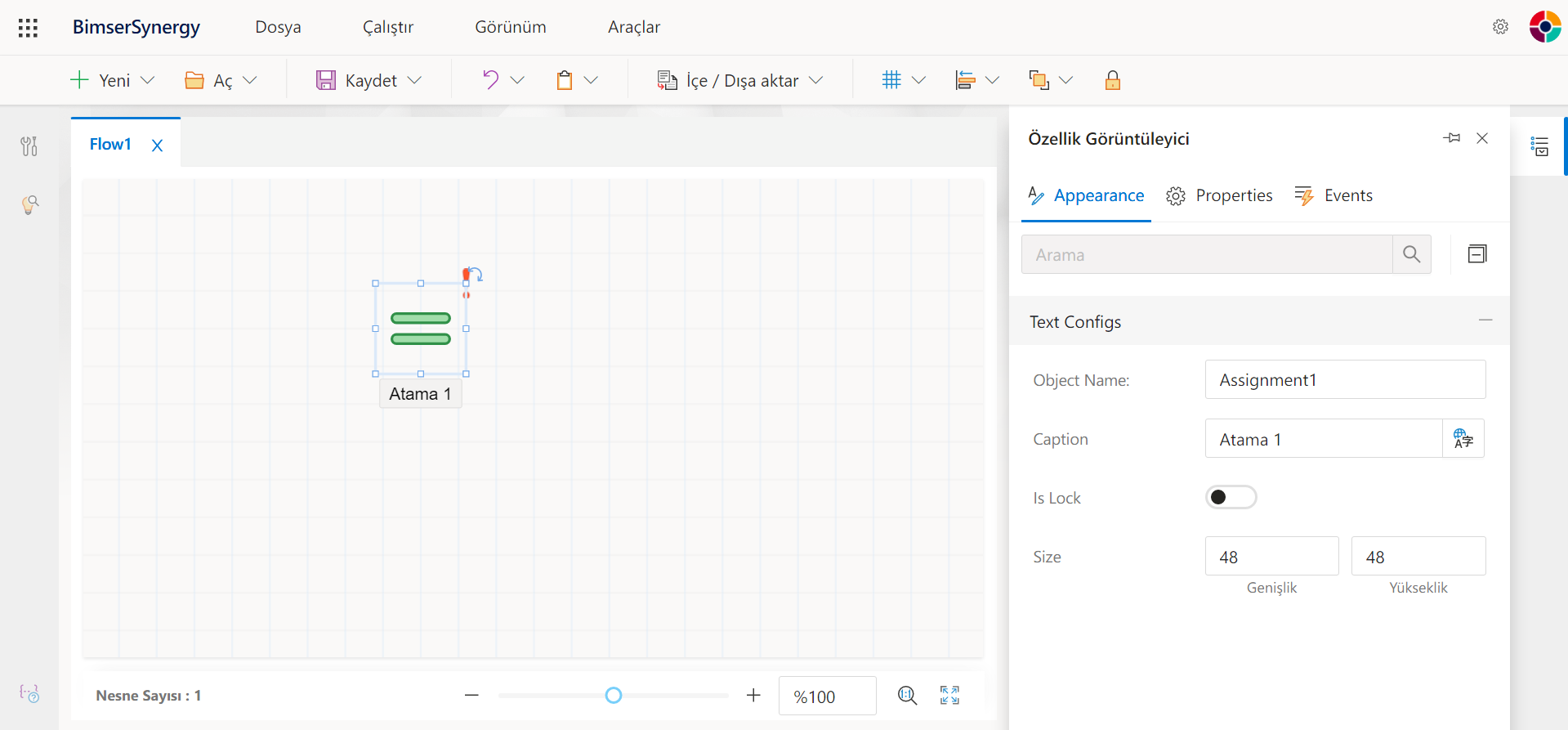Viewport: 1568px width, 730px height.
Task: Click the Object Name input field
Action: (1344, 380)
